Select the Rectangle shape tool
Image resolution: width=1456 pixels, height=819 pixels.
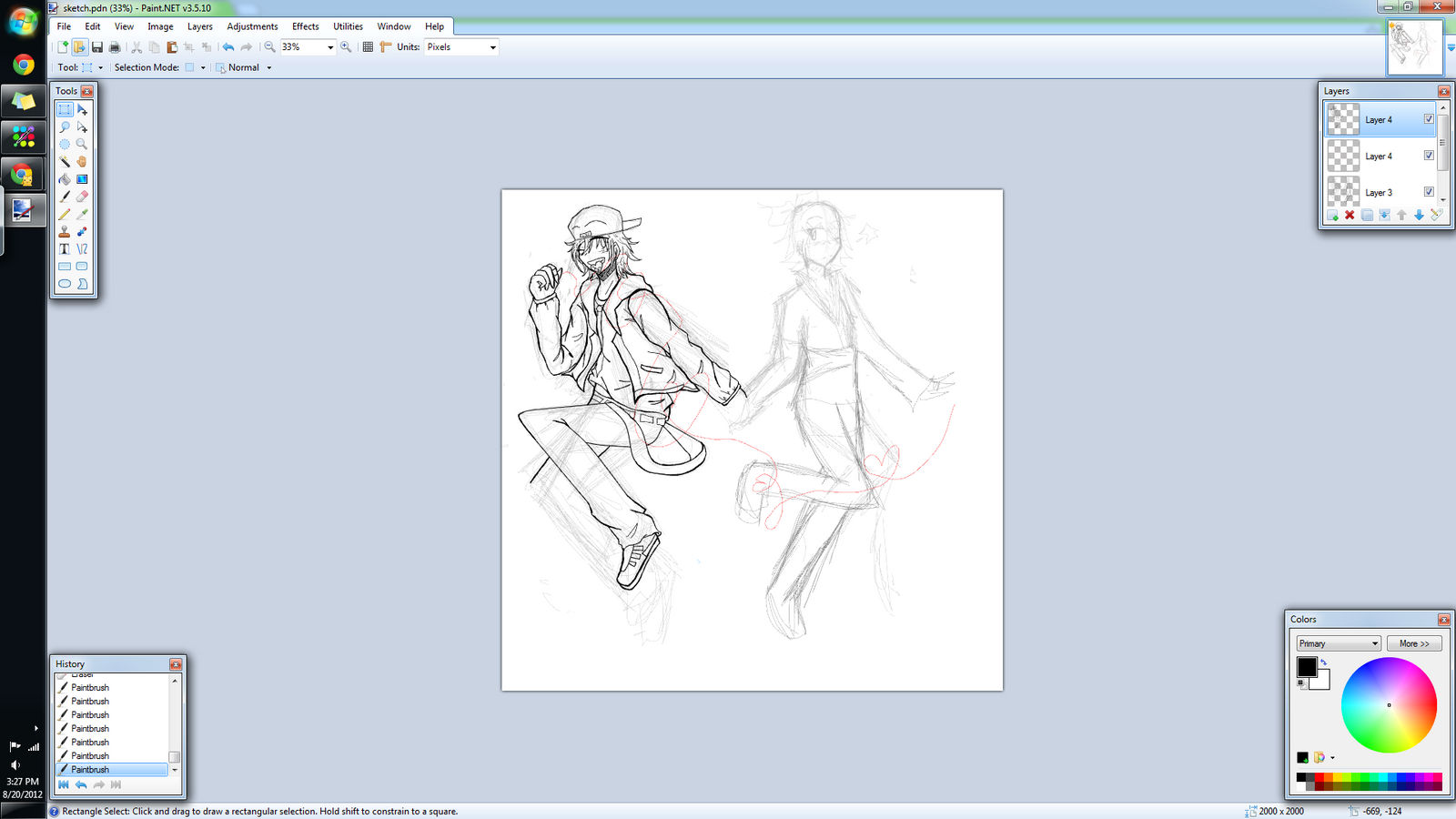(65, 267)
